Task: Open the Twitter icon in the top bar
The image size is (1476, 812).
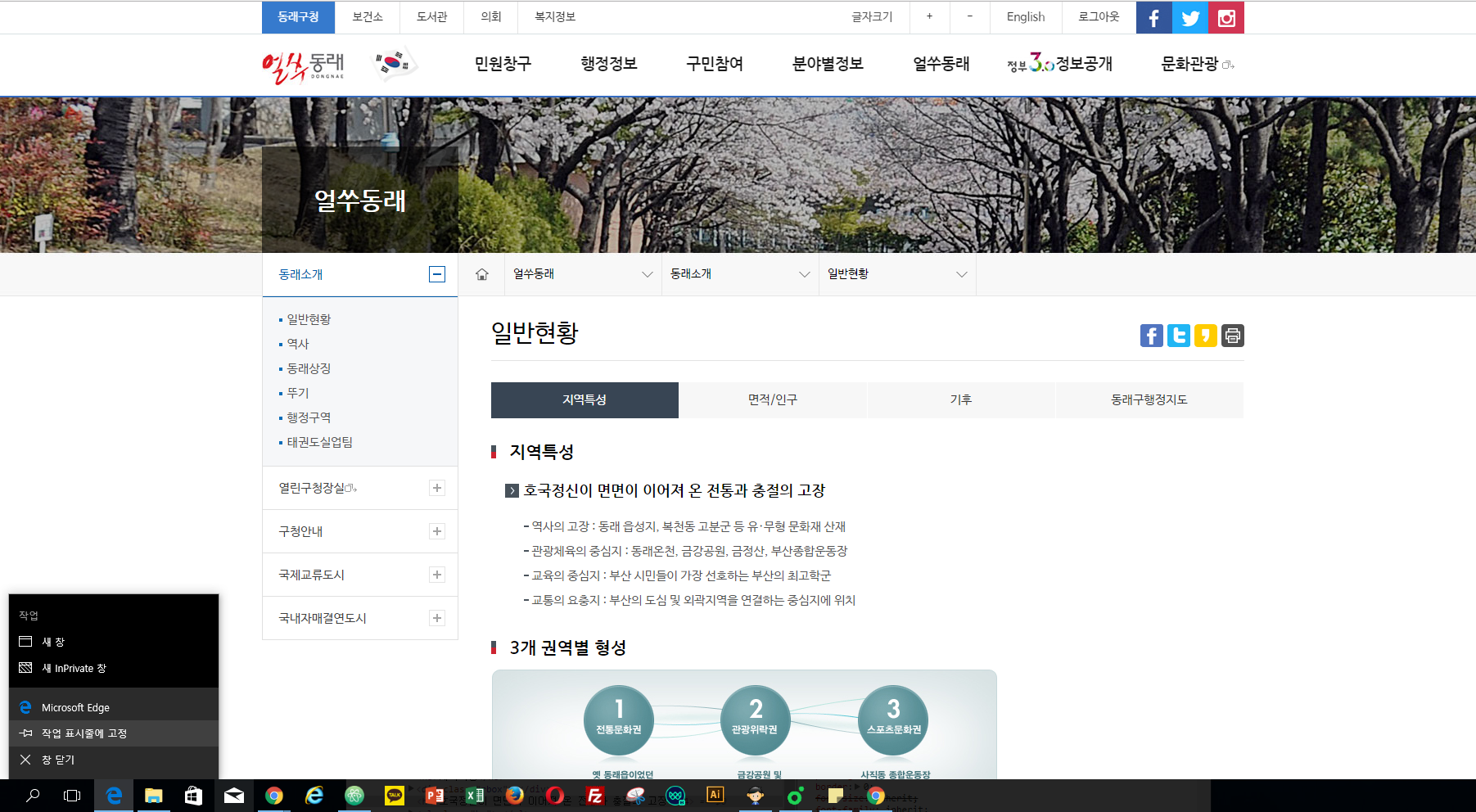Action: pos(1189,17)
